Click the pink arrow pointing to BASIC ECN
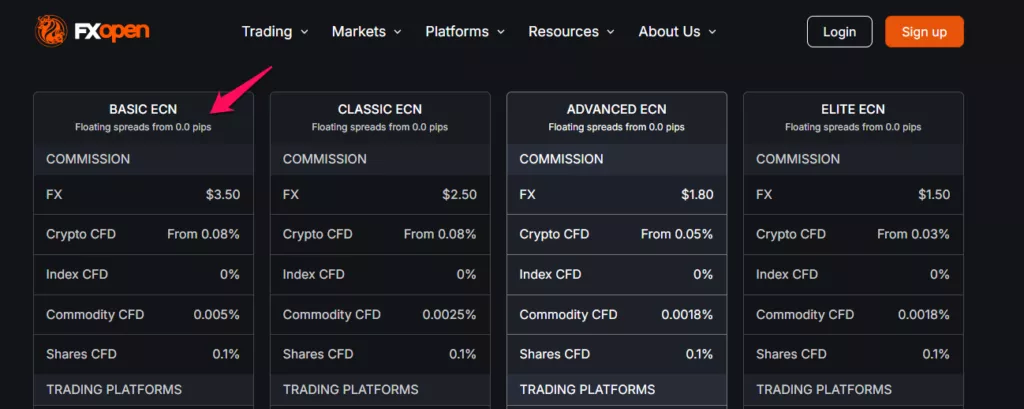This screenshot has width=1024, height=409. click(242, 88)
